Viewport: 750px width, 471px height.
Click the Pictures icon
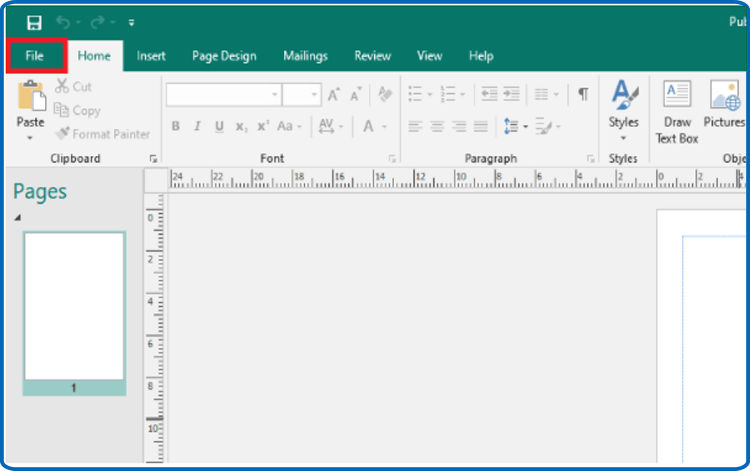click(725, 95)
